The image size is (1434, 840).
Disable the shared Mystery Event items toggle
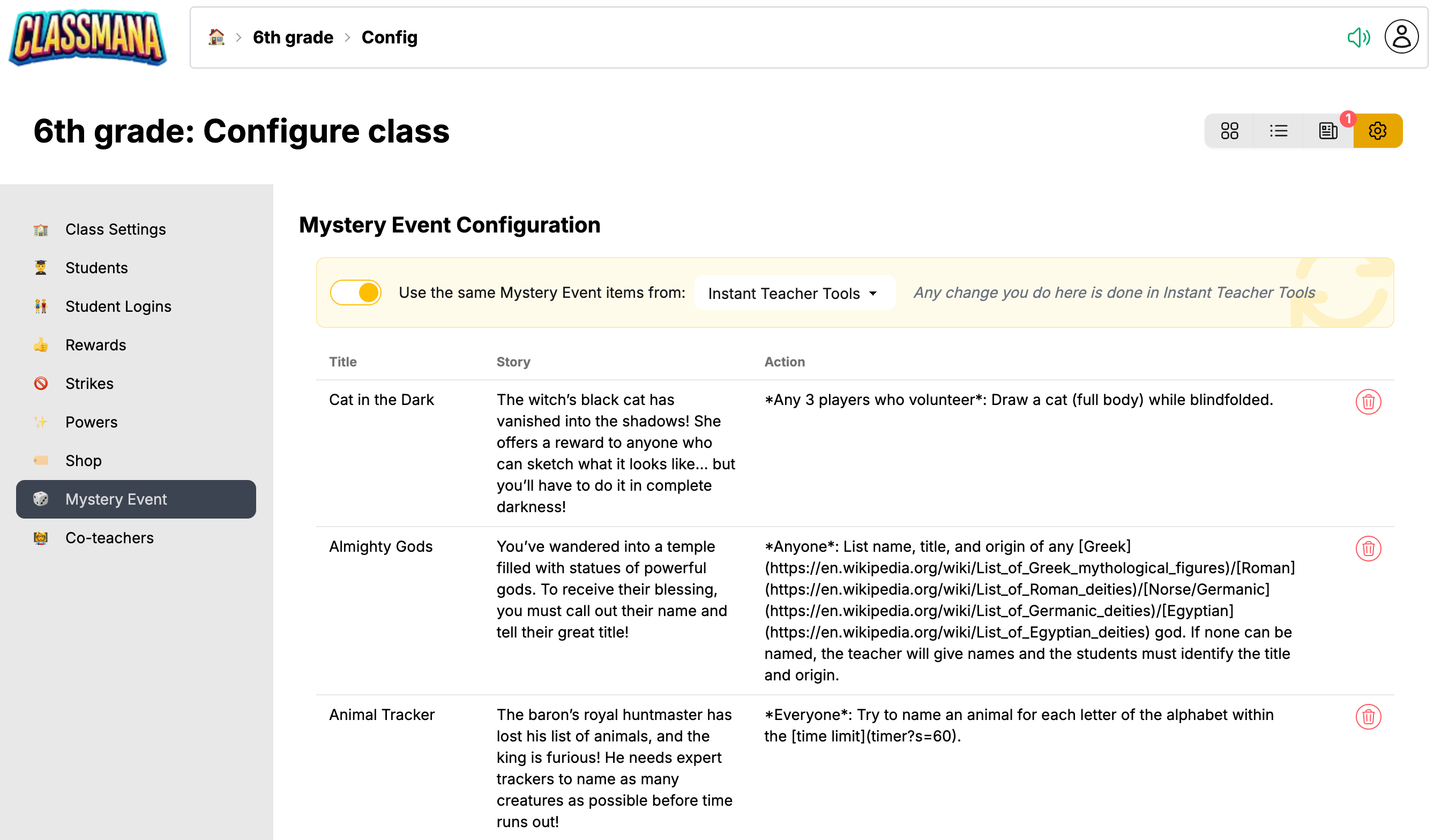[356, 293]
